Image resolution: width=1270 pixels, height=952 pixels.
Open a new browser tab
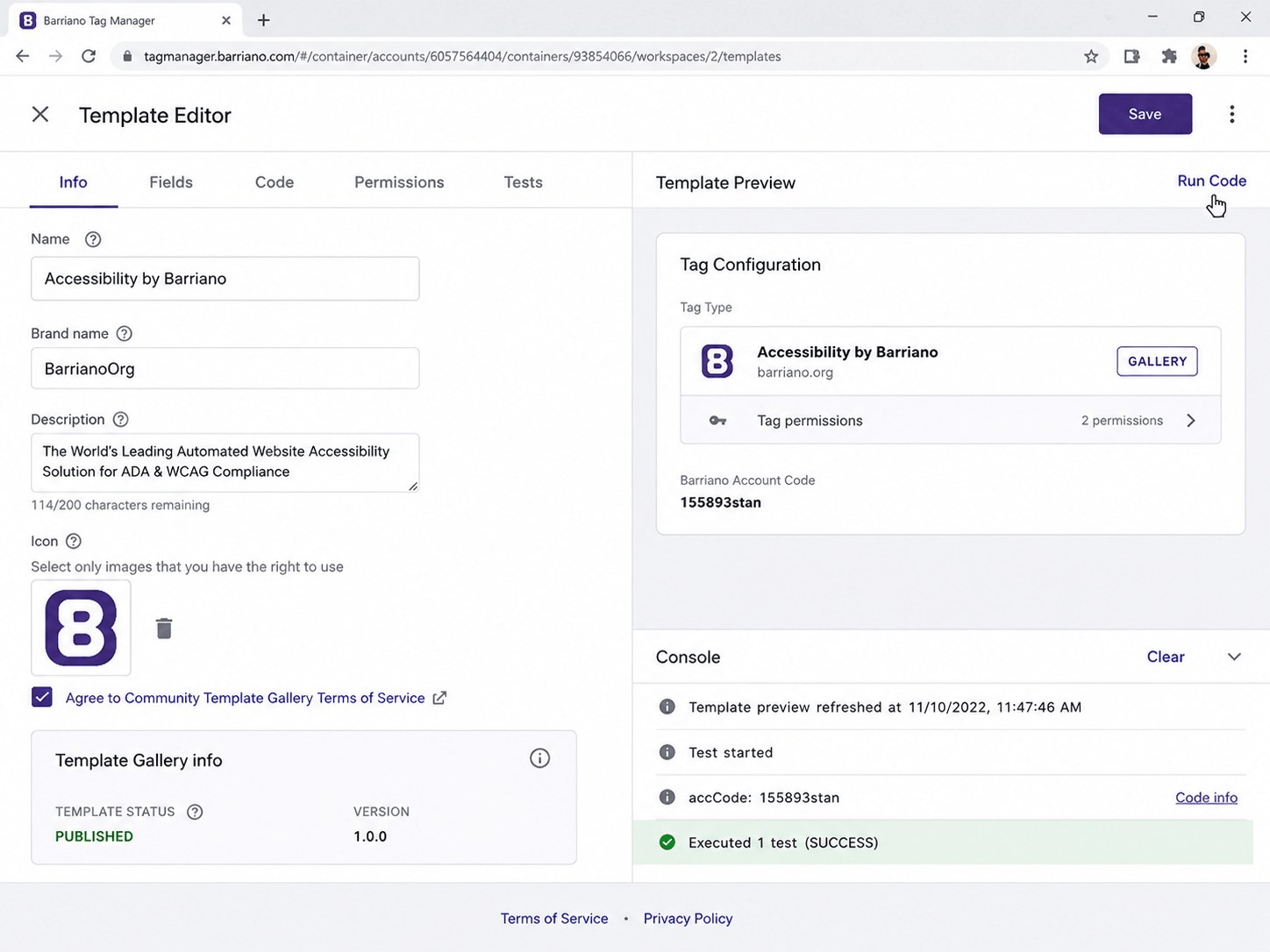pos(264,20)
